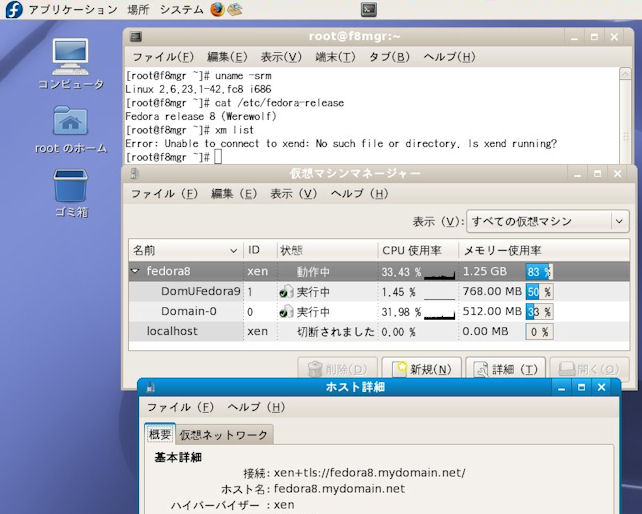Viewport: 642px width, 514px height.
Task: Switch to 仮想ネットワーク tab
Action: [224, 435]
